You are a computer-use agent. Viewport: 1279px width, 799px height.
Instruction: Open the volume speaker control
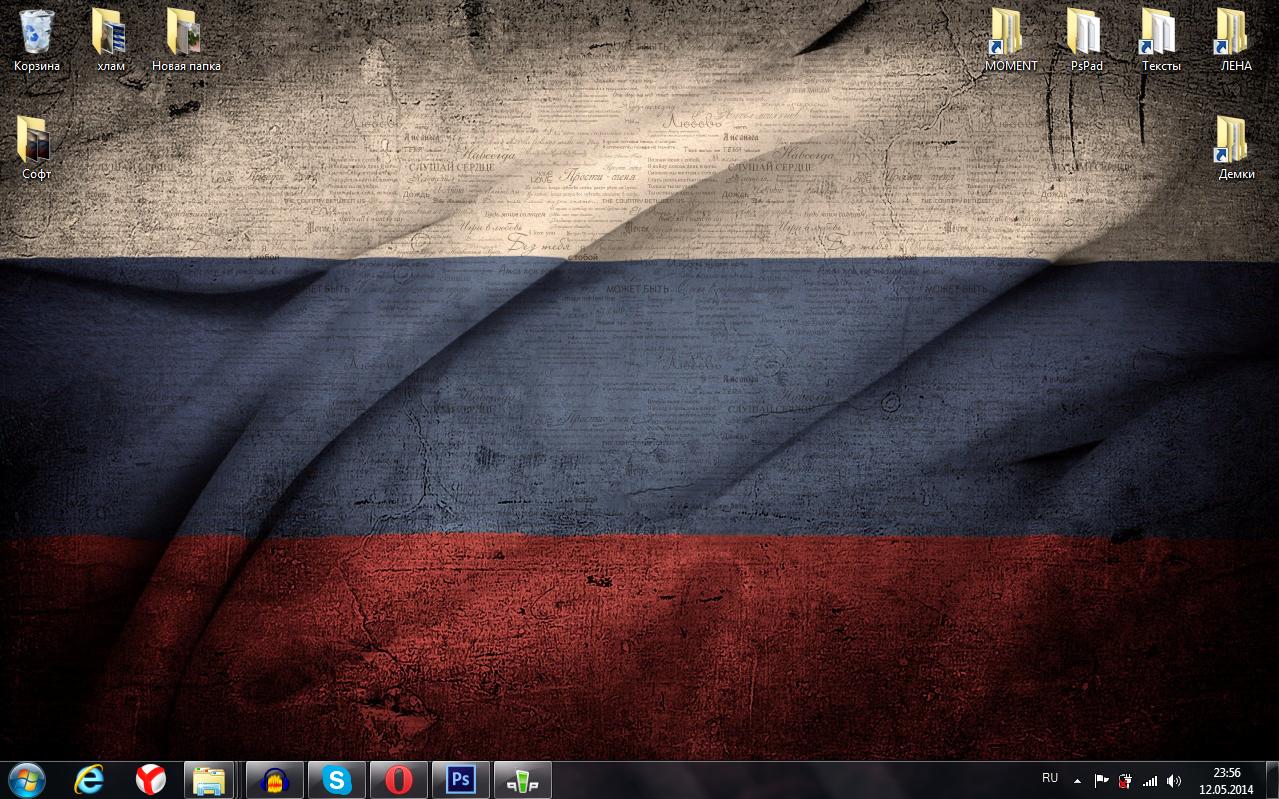(x=1174, y=781)
